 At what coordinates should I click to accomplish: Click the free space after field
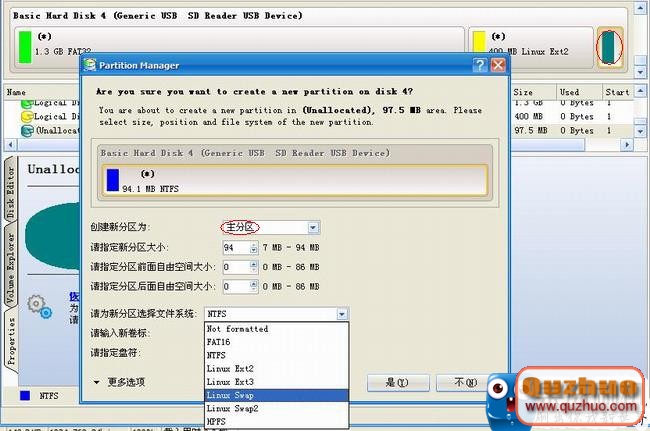[x=236, y=286]
